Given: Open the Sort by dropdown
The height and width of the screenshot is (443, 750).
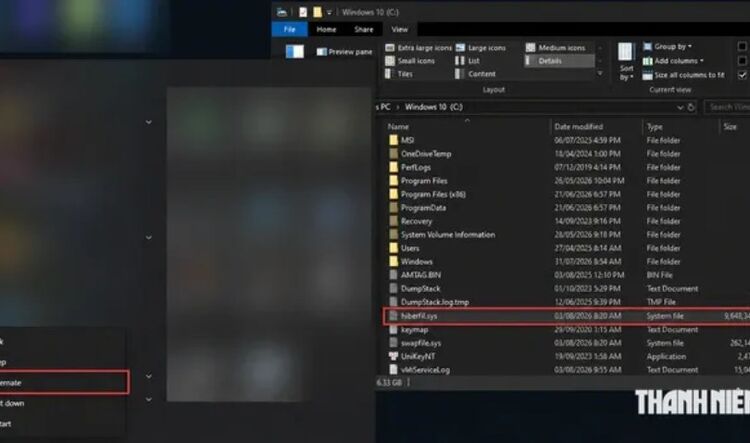Looking at the screenshot, I should 626,62.
